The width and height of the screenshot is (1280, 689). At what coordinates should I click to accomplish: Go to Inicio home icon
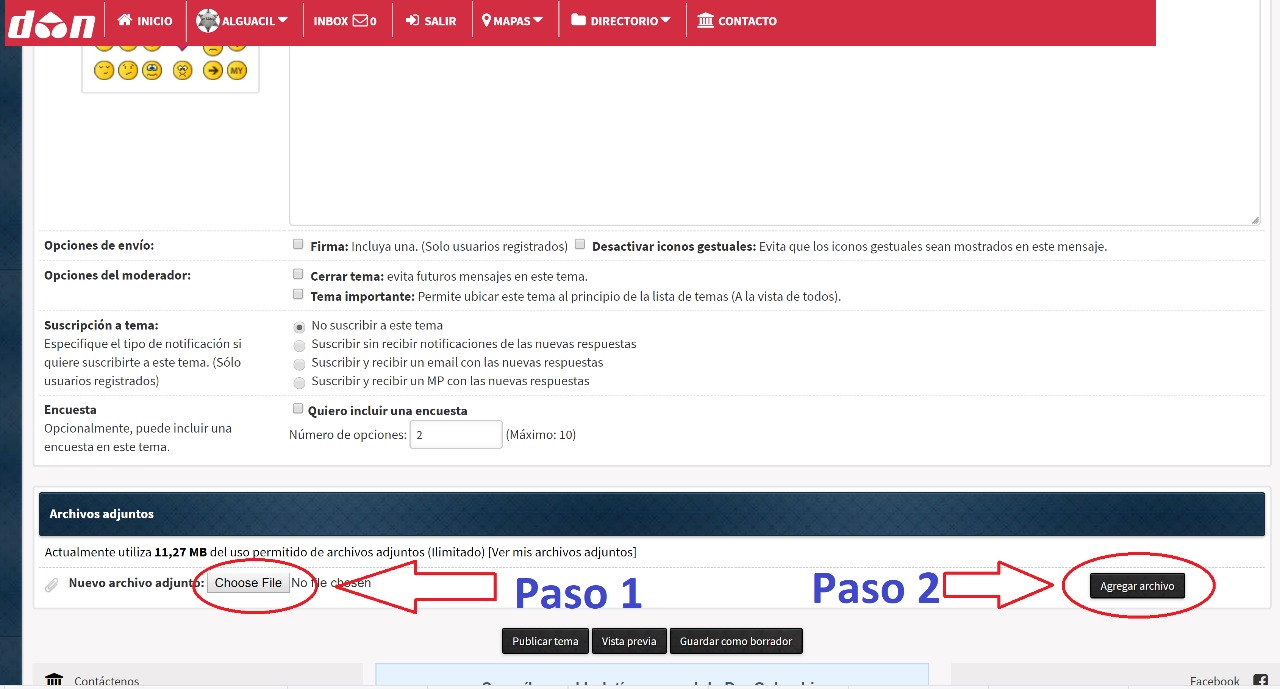(x=125, y=20)
